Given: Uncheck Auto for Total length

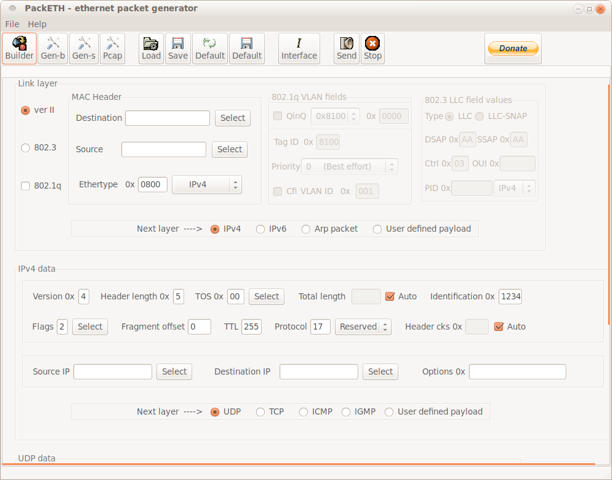Looking at the screenshot, I should pos(390,297).
